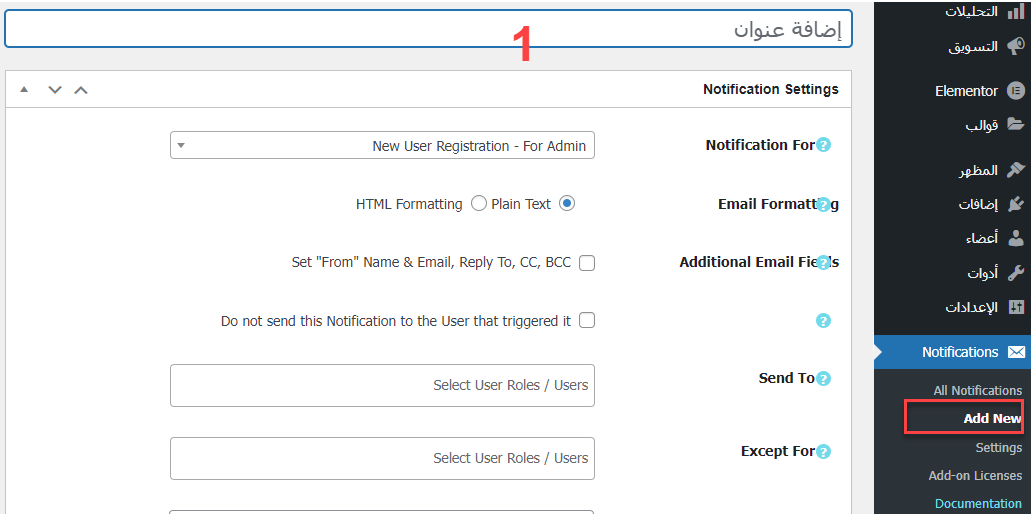This screenshot has height=514, width=1031.
Task: Open the Add-on Licenses link
Action: [x=975, y=475]
